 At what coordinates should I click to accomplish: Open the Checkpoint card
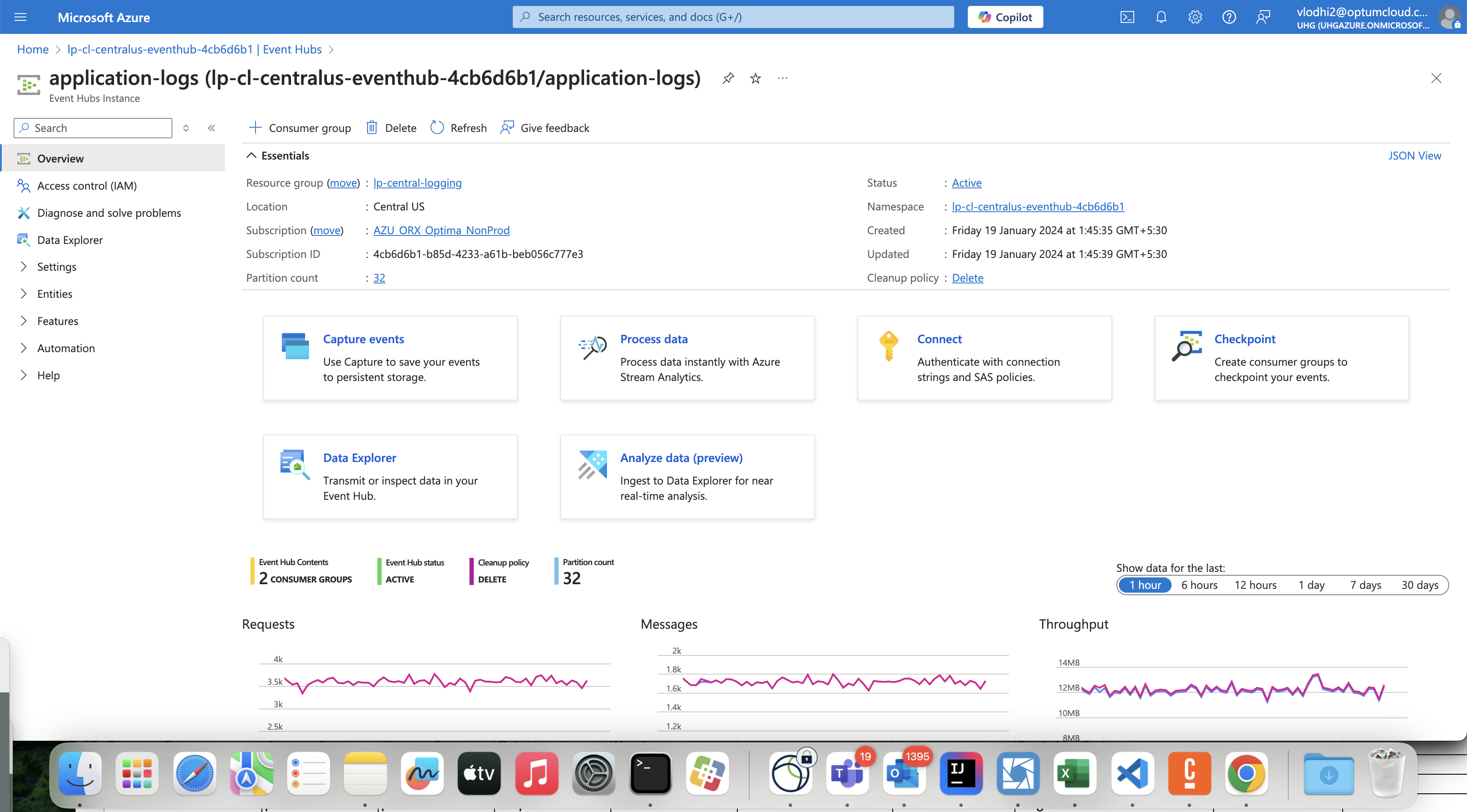[1282, 358]
